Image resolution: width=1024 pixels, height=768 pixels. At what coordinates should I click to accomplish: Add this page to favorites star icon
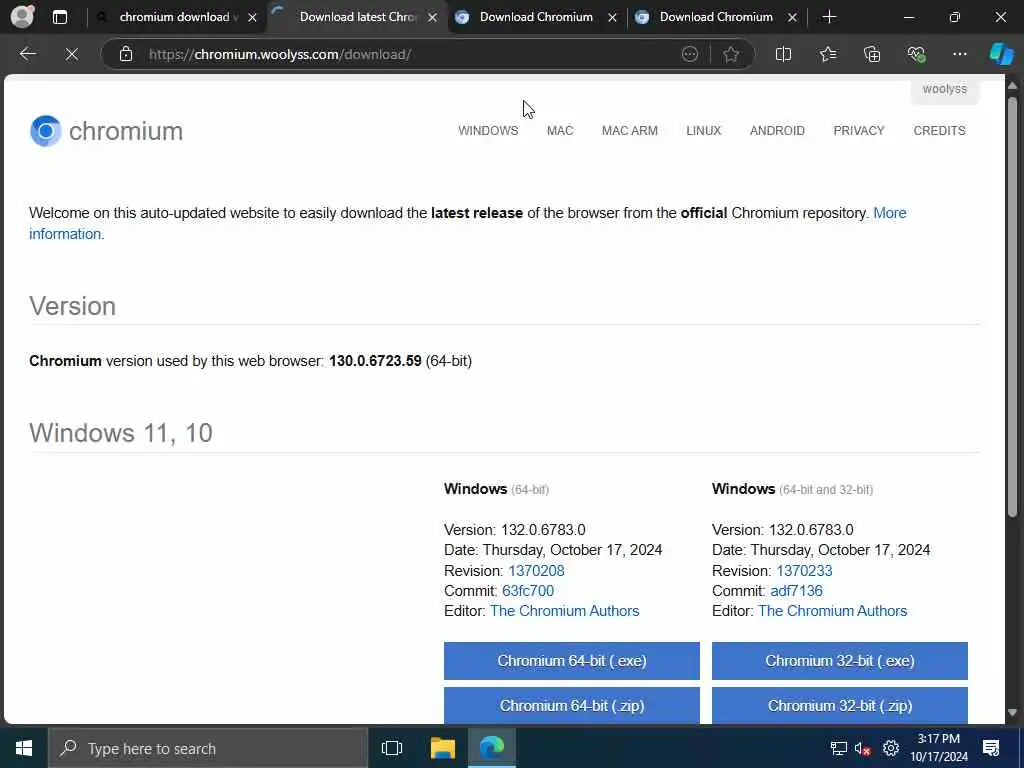(x=731, y=54)
